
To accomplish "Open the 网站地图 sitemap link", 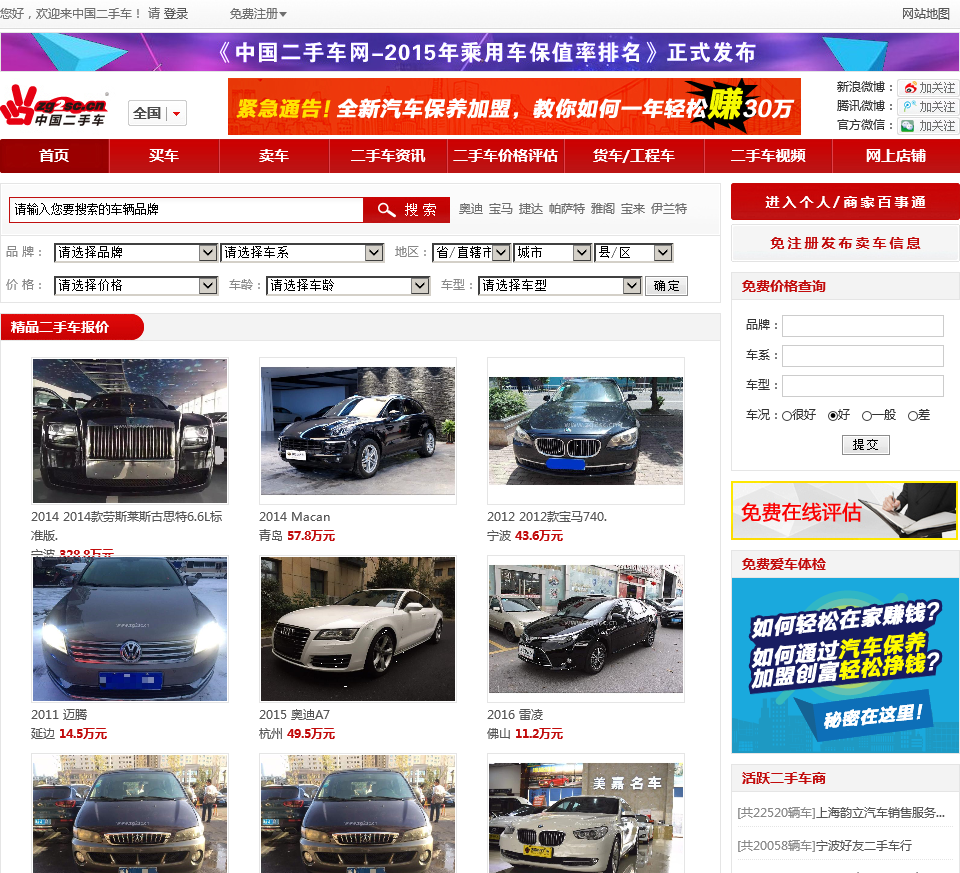I will click(925, 13).
